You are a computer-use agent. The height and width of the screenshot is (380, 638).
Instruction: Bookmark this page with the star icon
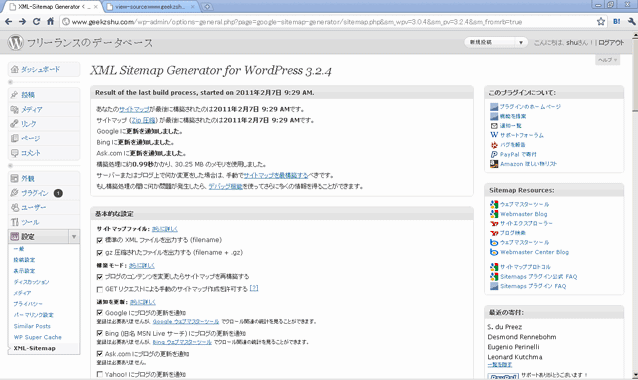pyautogui.click(x=601, y=22)
